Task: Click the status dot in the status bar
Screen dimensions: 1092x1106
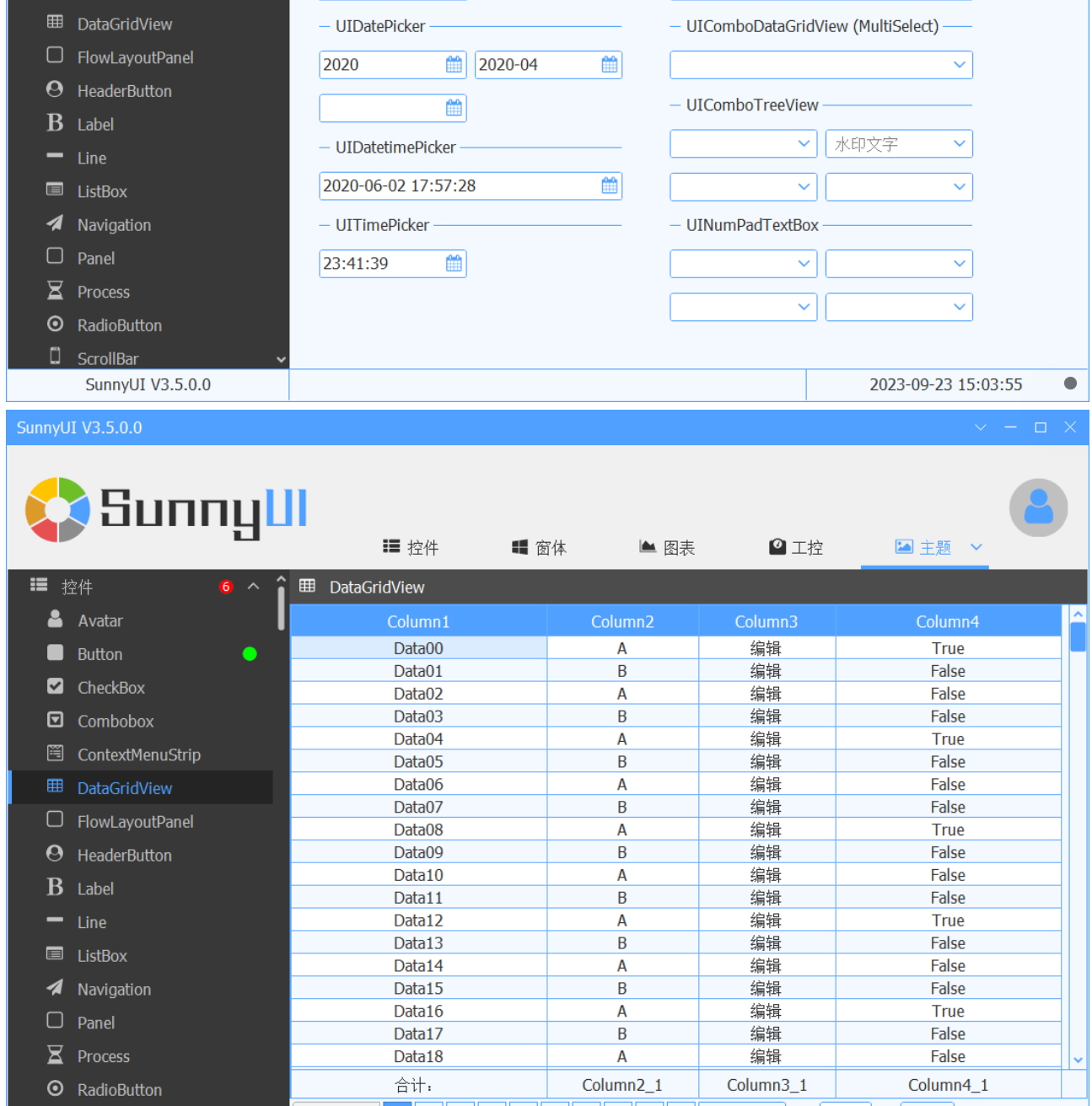Action: tap(1069, 383)
